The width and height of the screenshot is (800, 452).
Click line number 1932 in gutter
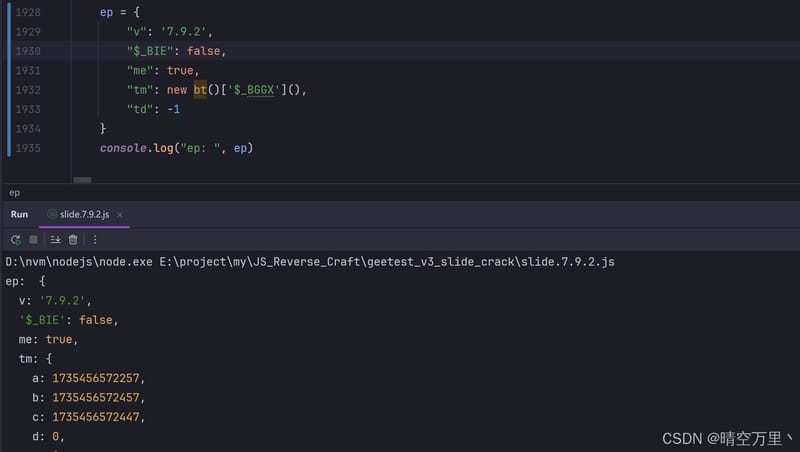28,90
